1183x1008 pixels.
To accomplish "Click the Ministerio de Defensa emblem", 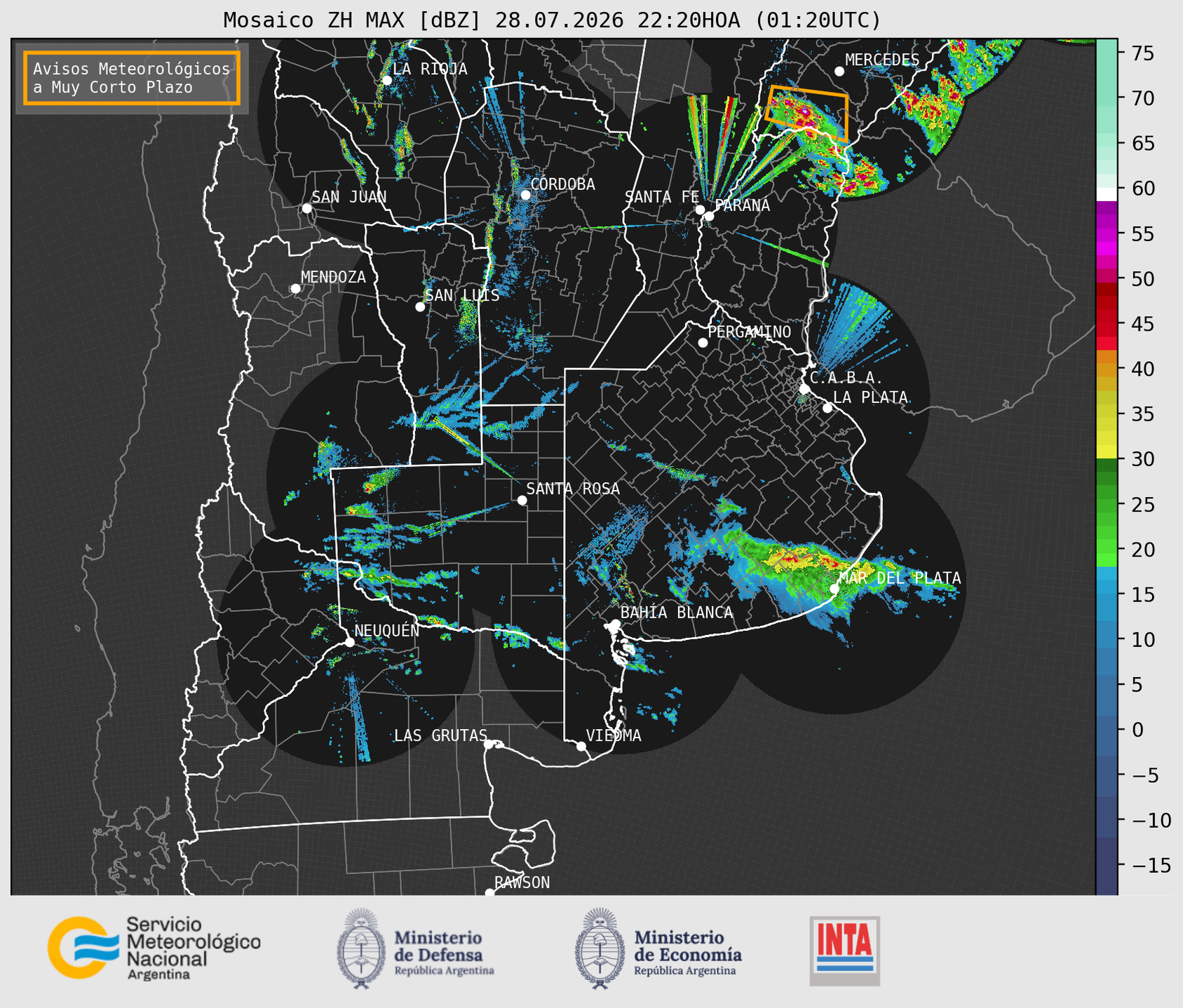I will coord(361,948).
